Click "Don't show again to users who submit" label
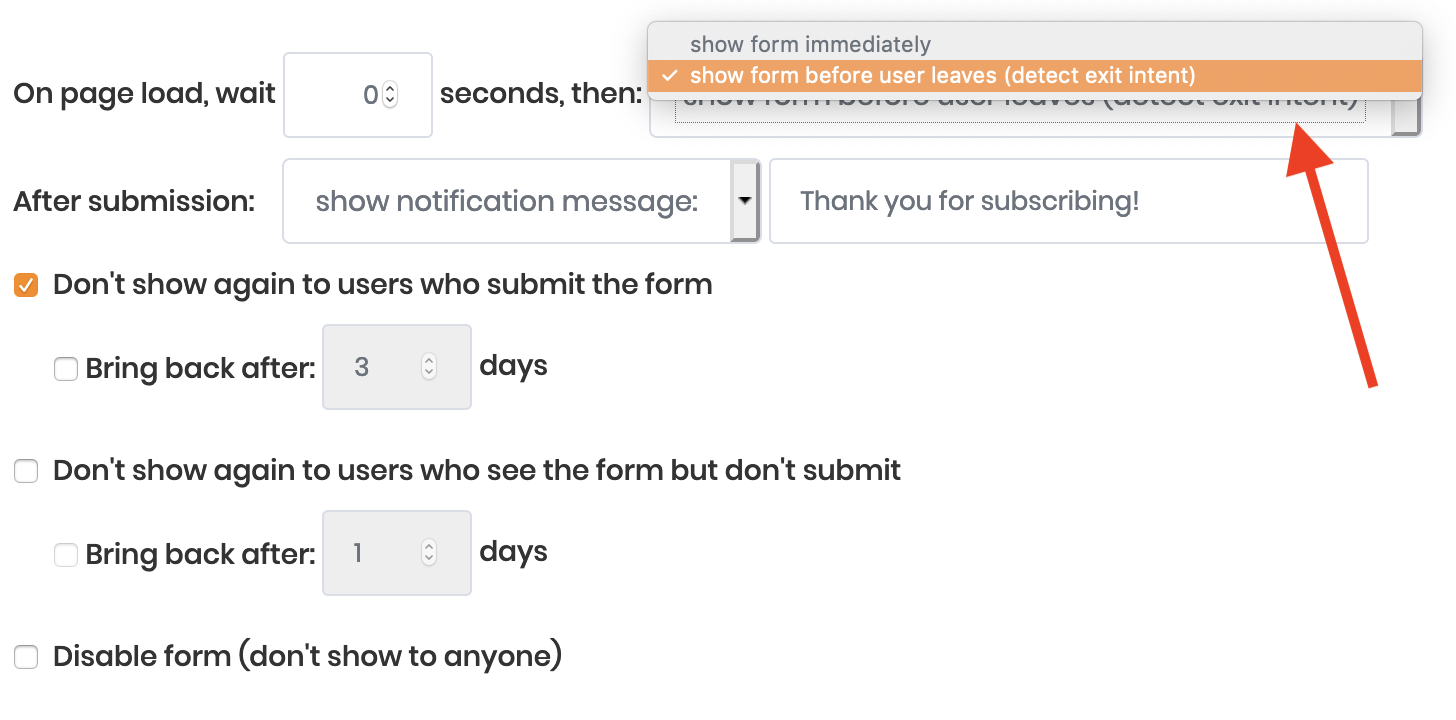The height and width of the screenshot is (720, 1456). 382,285
